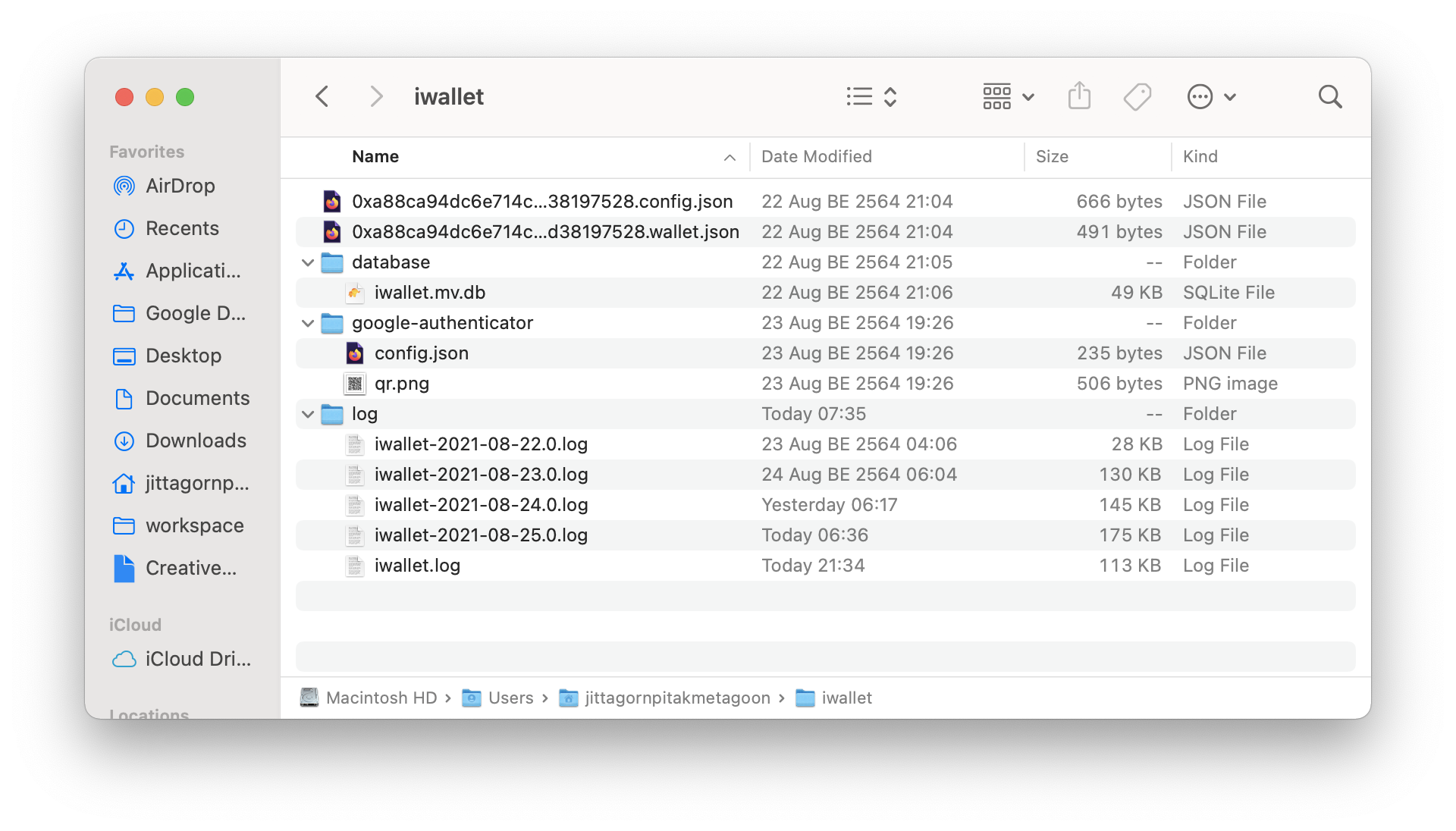Image resolution: width=1456 pixels, height=831 pixels.
Task: Click the qr.png thumbnail icon
Action: pyautogui.click(x=355, y=384)
